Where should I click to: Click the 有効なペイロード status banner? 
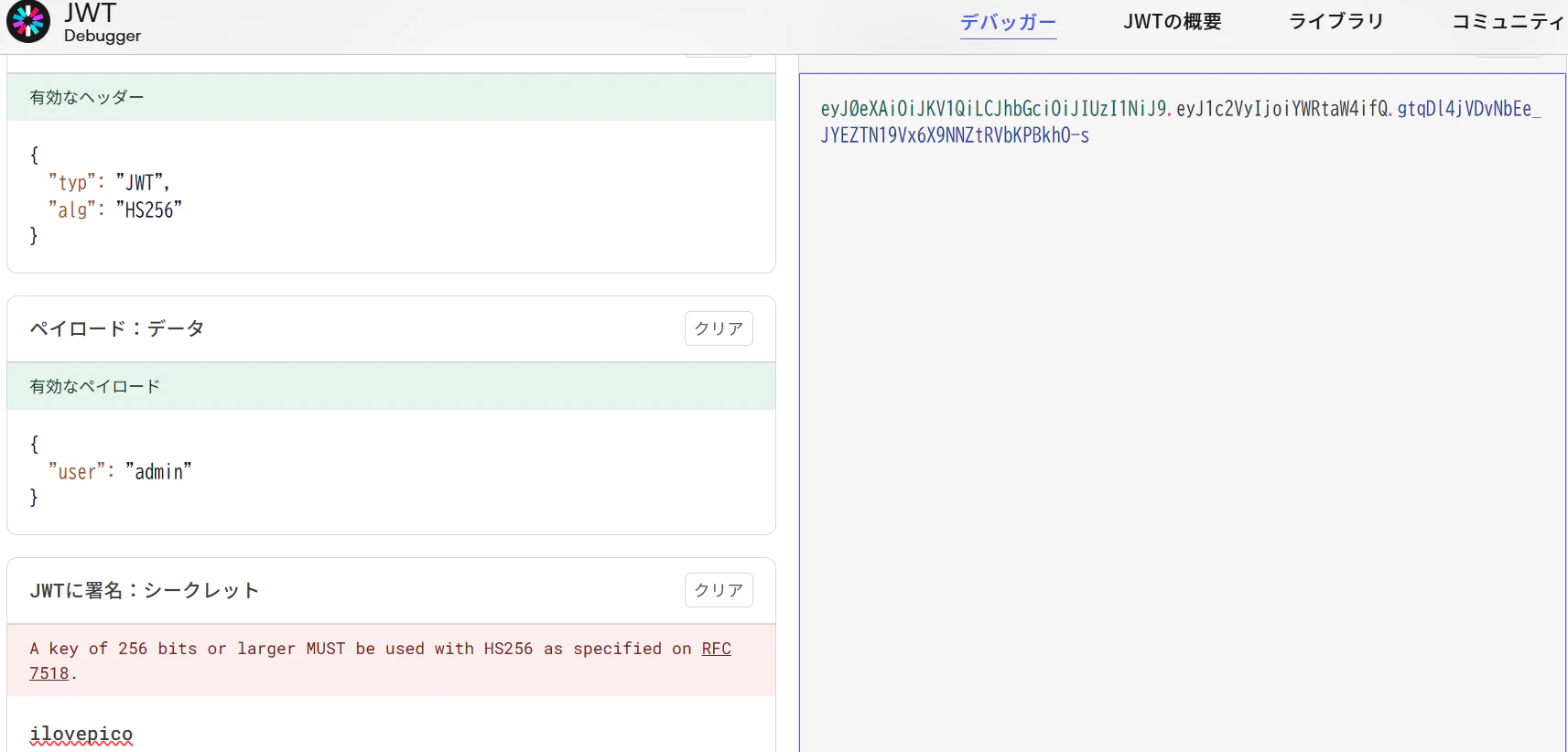pos(391,386)
